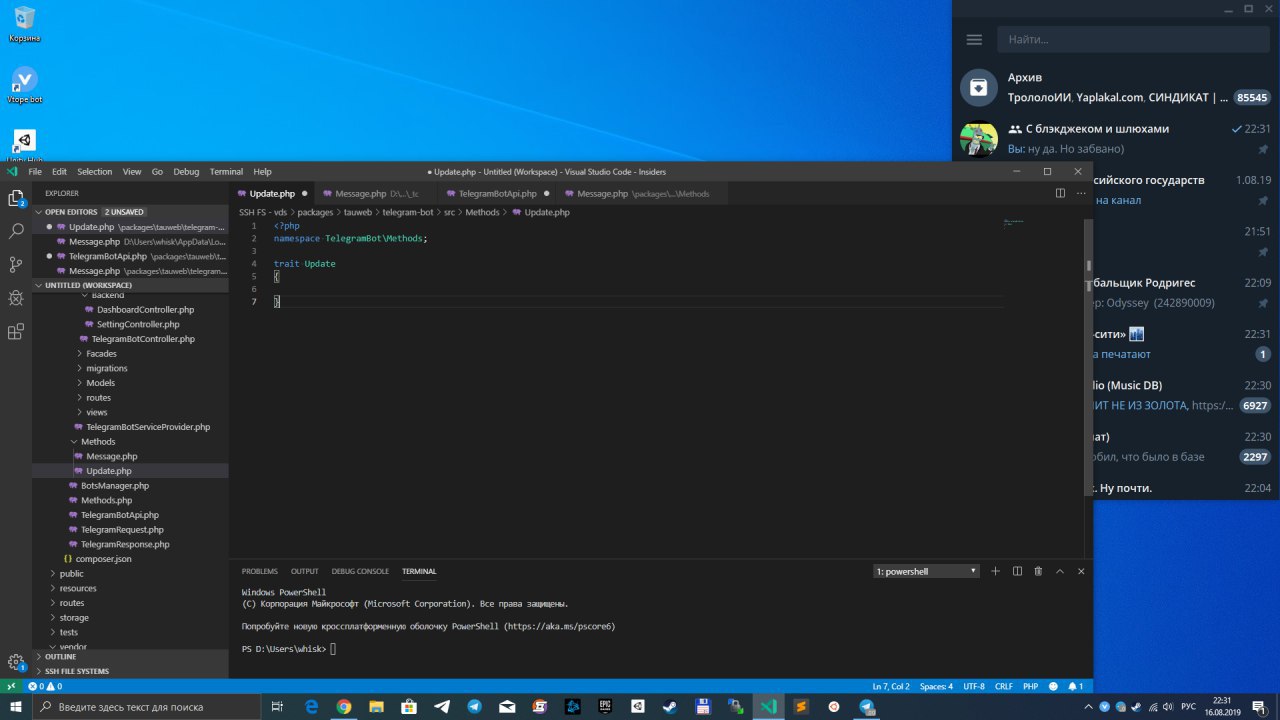
Task: Change language mode via PHP status item
Action: click(x=1030, y=687)
